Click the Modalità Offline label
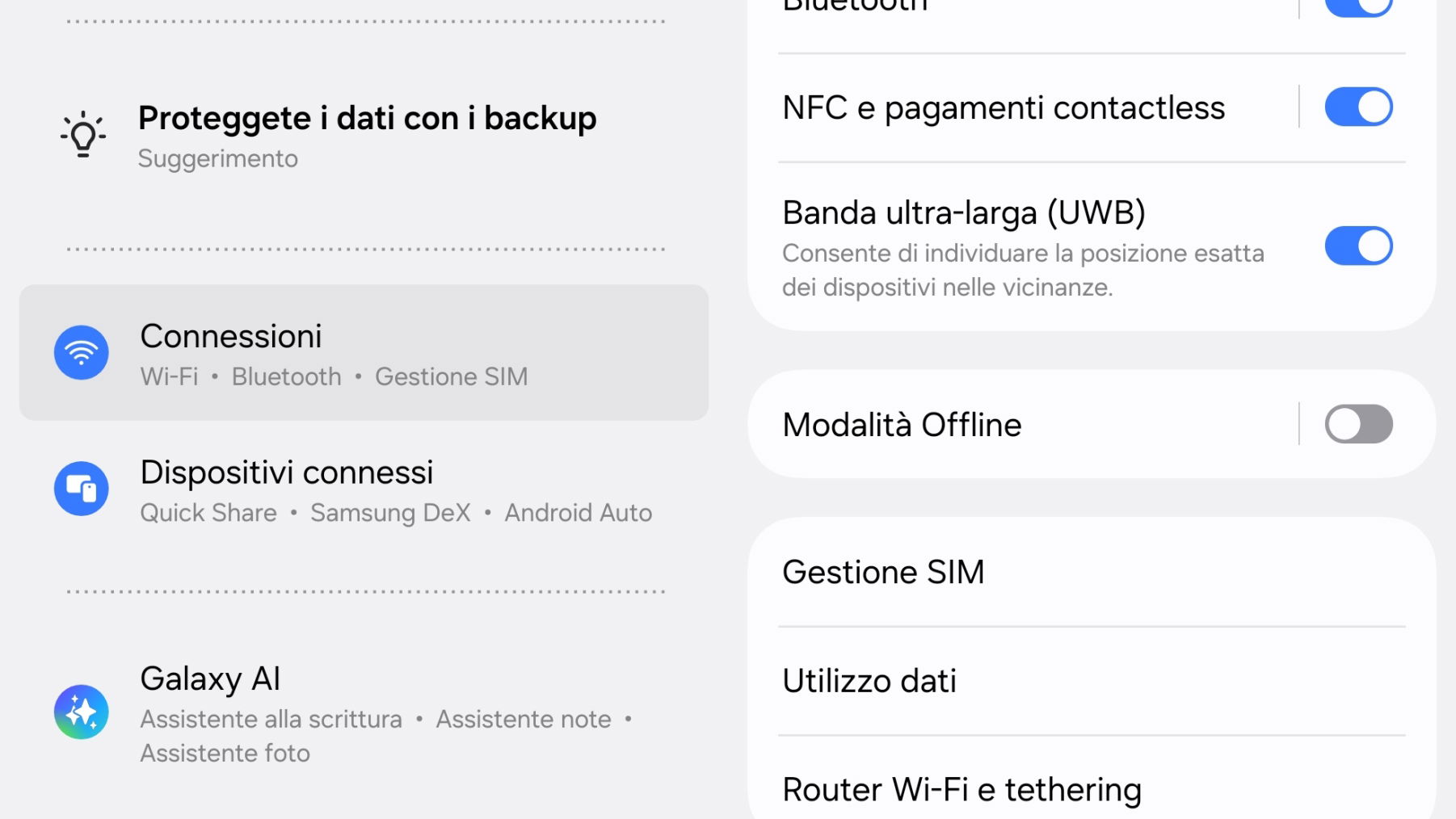 tap(902, 426)
